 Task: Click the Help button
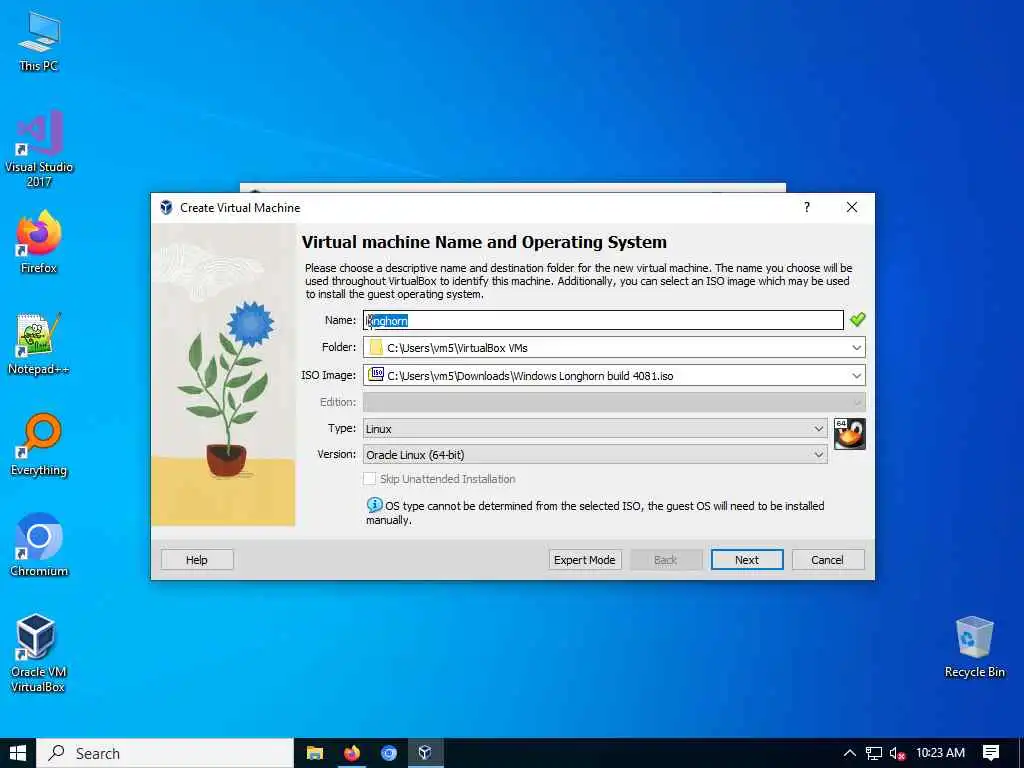pyautogui.click(x=197, y=560)
